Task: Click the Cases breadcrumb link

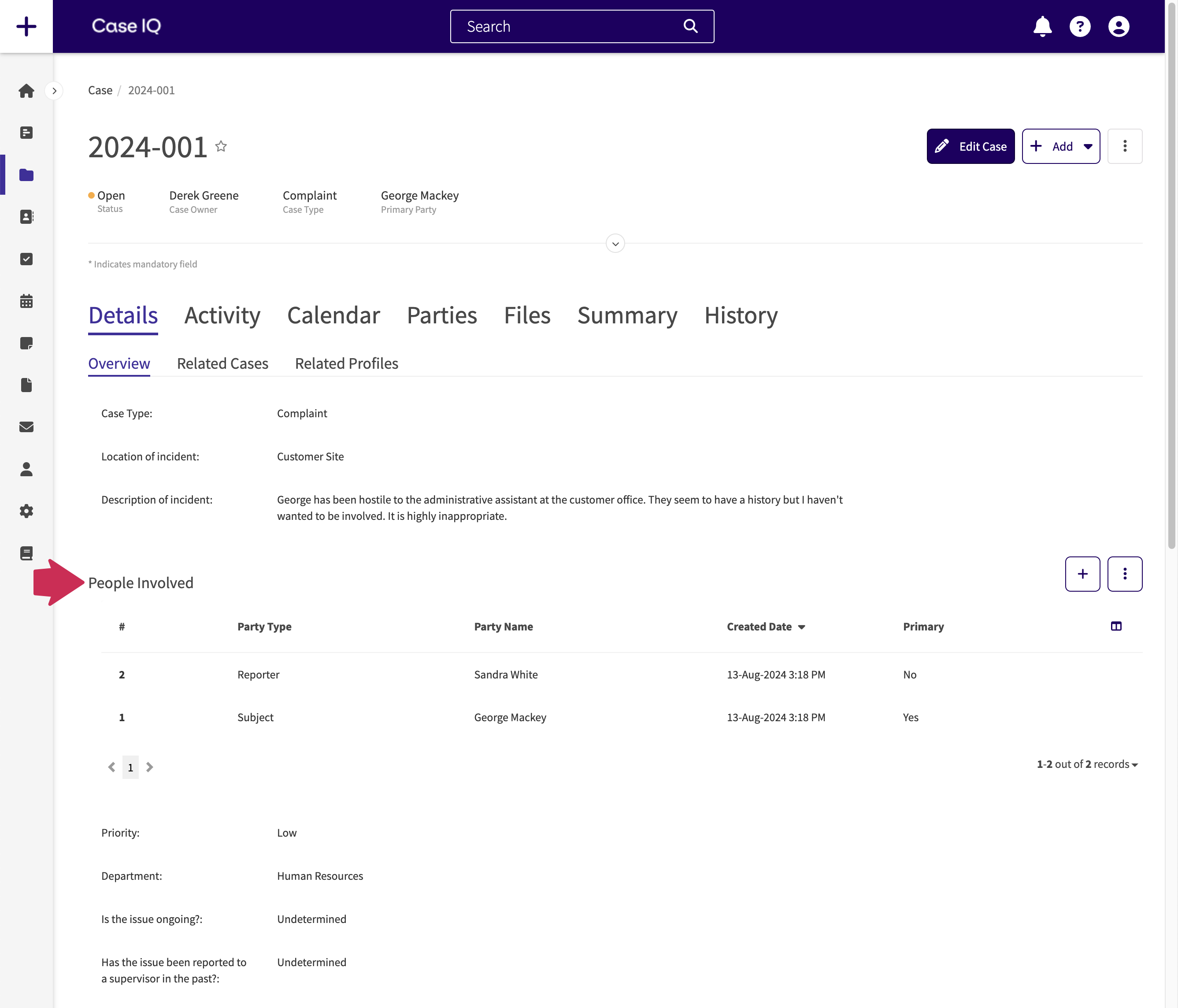Action: pyautogui.click(x=100, y=90)
